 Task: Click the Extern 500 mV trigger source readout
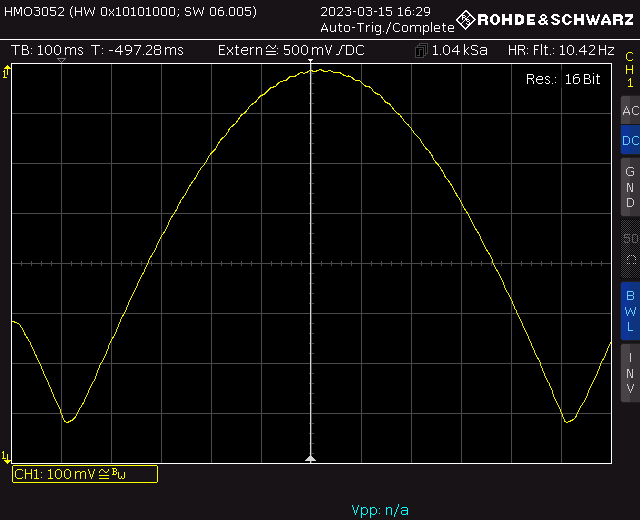point(290,50)
